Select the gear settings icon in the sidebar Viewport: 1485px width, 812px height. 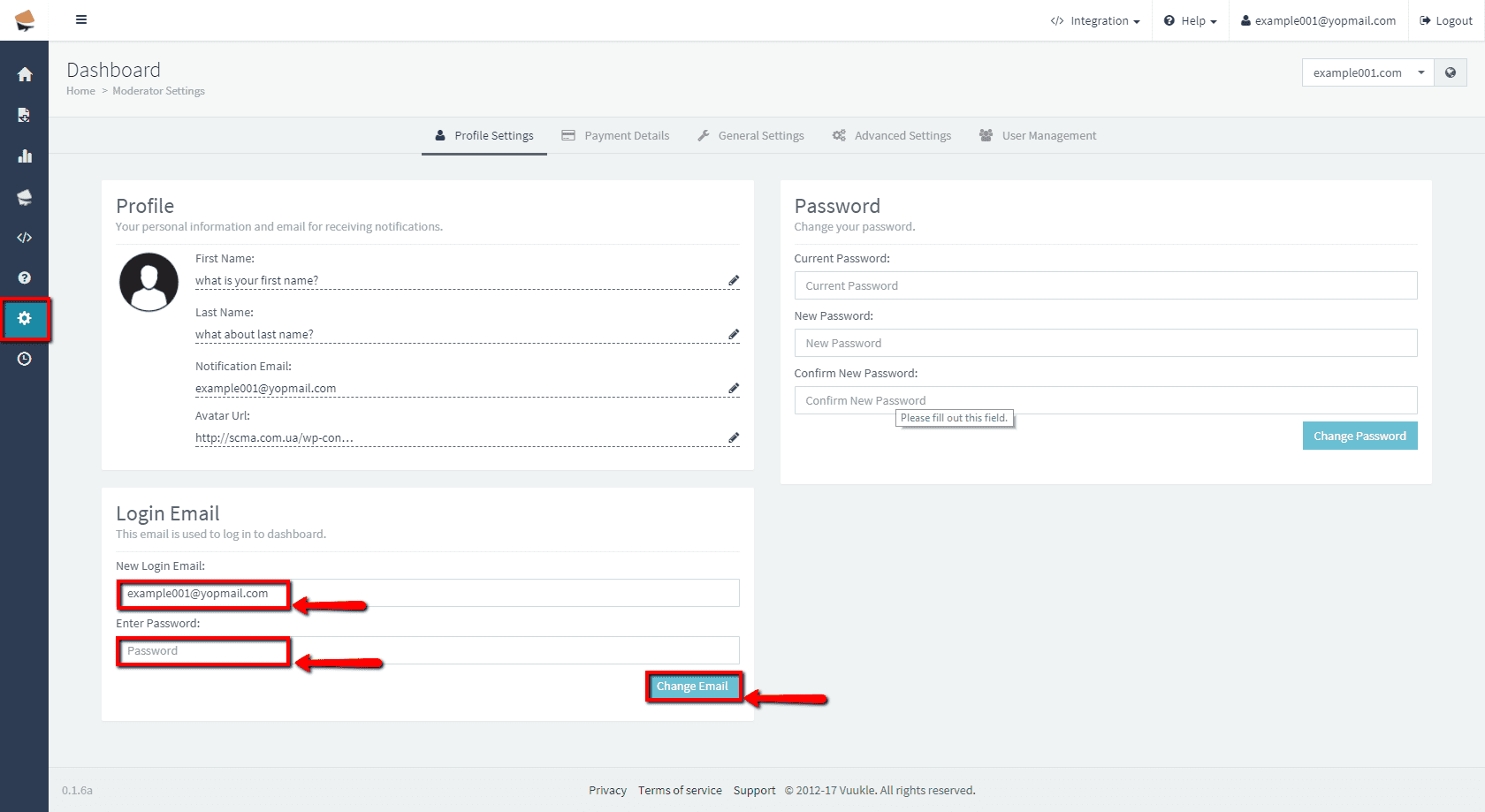pos(25,318)
